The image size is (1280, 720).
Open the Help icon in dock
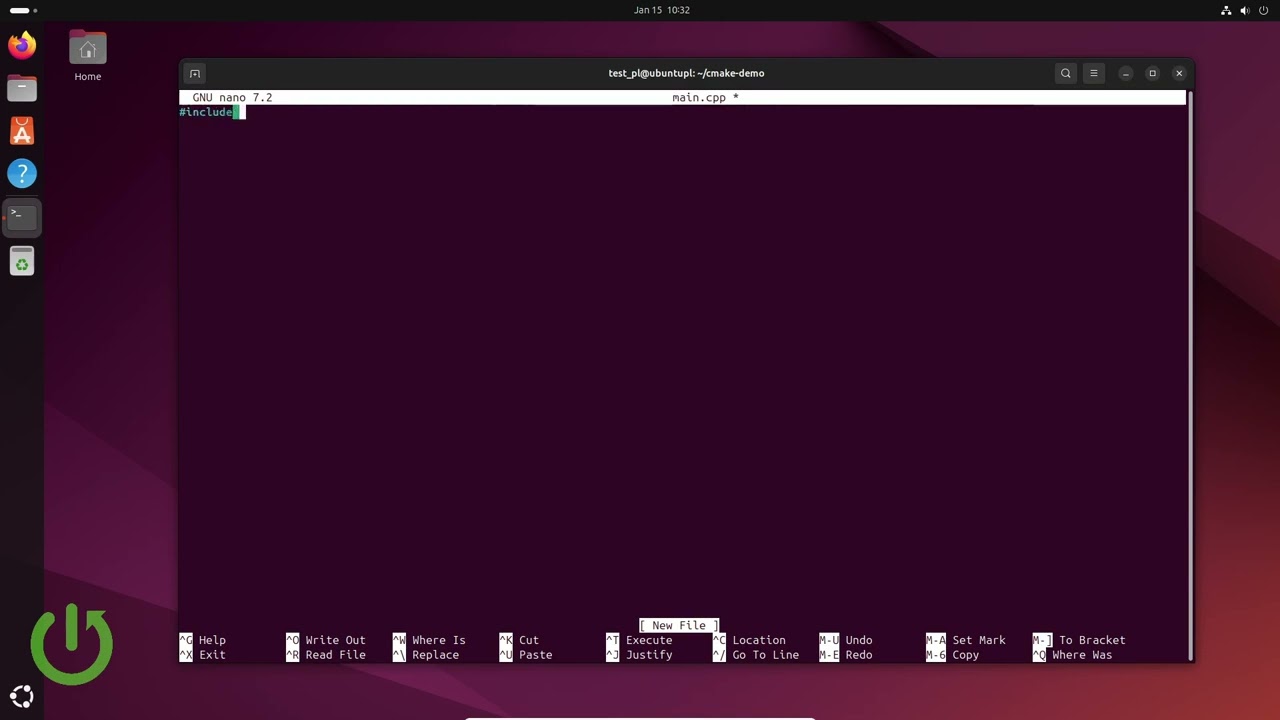coord(22,174)
